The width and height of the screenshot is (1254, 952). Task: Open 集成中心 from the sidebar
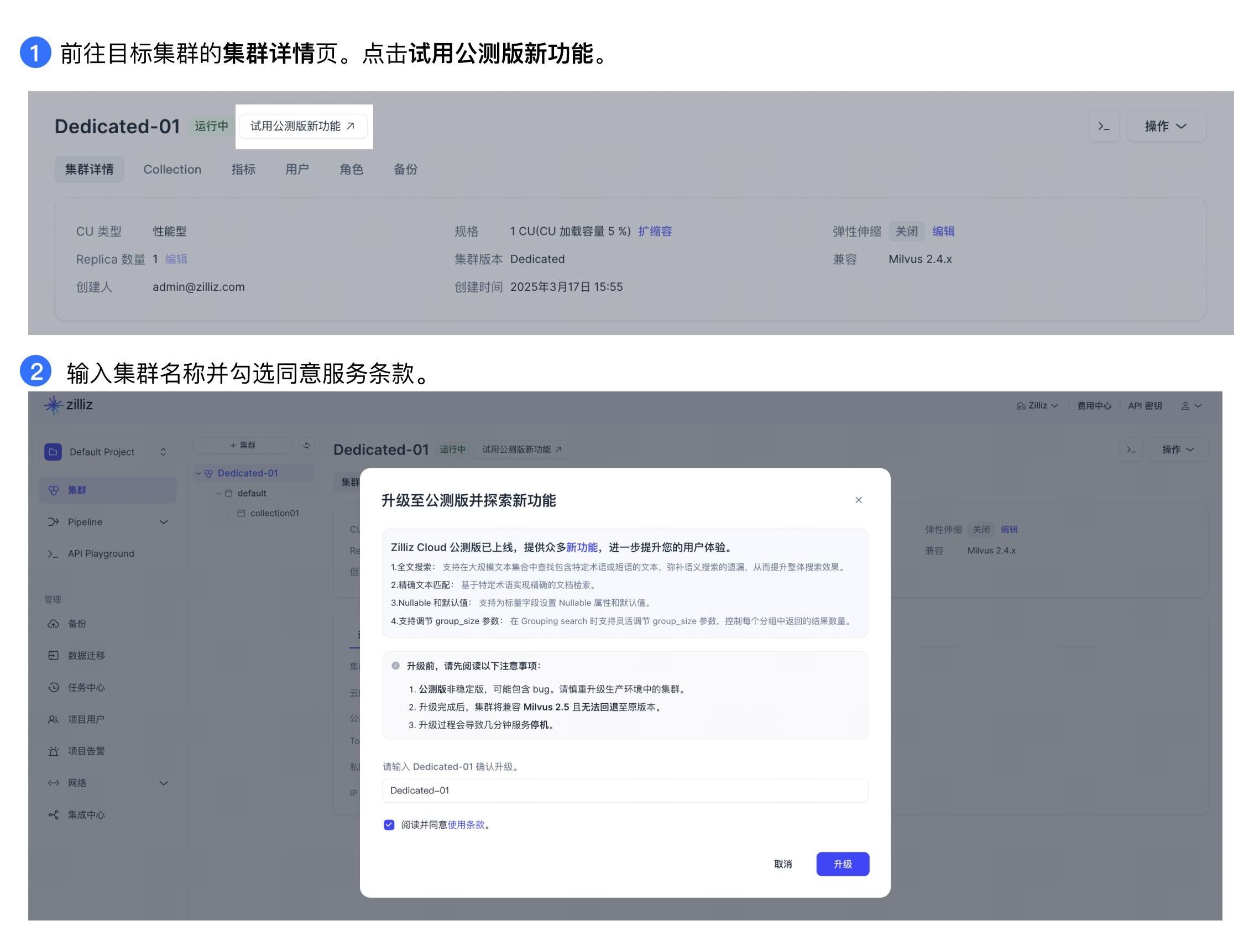click(x=85, y=815)
